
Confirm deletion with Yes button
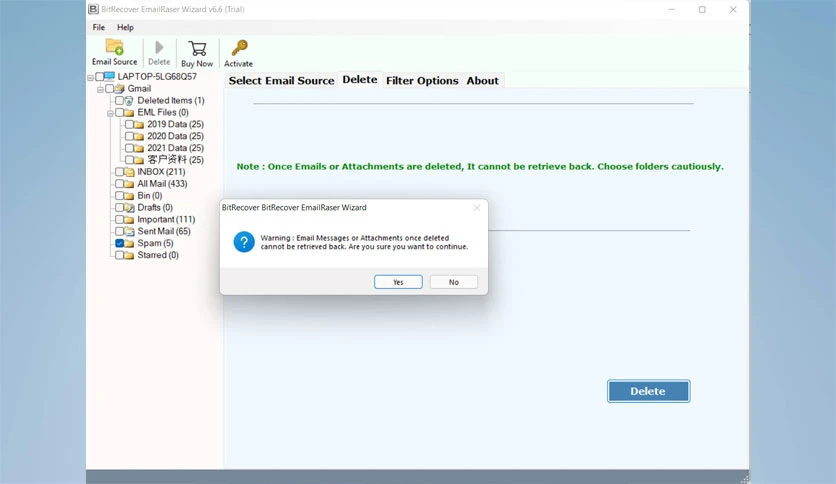[x=398, y=282]
